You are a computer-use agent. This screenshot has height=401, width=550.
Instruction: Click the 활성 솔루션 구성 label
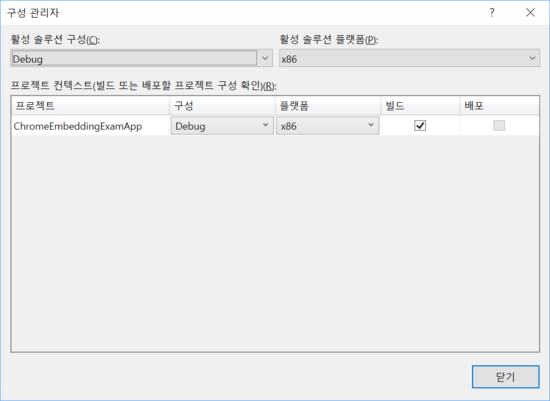55,39
